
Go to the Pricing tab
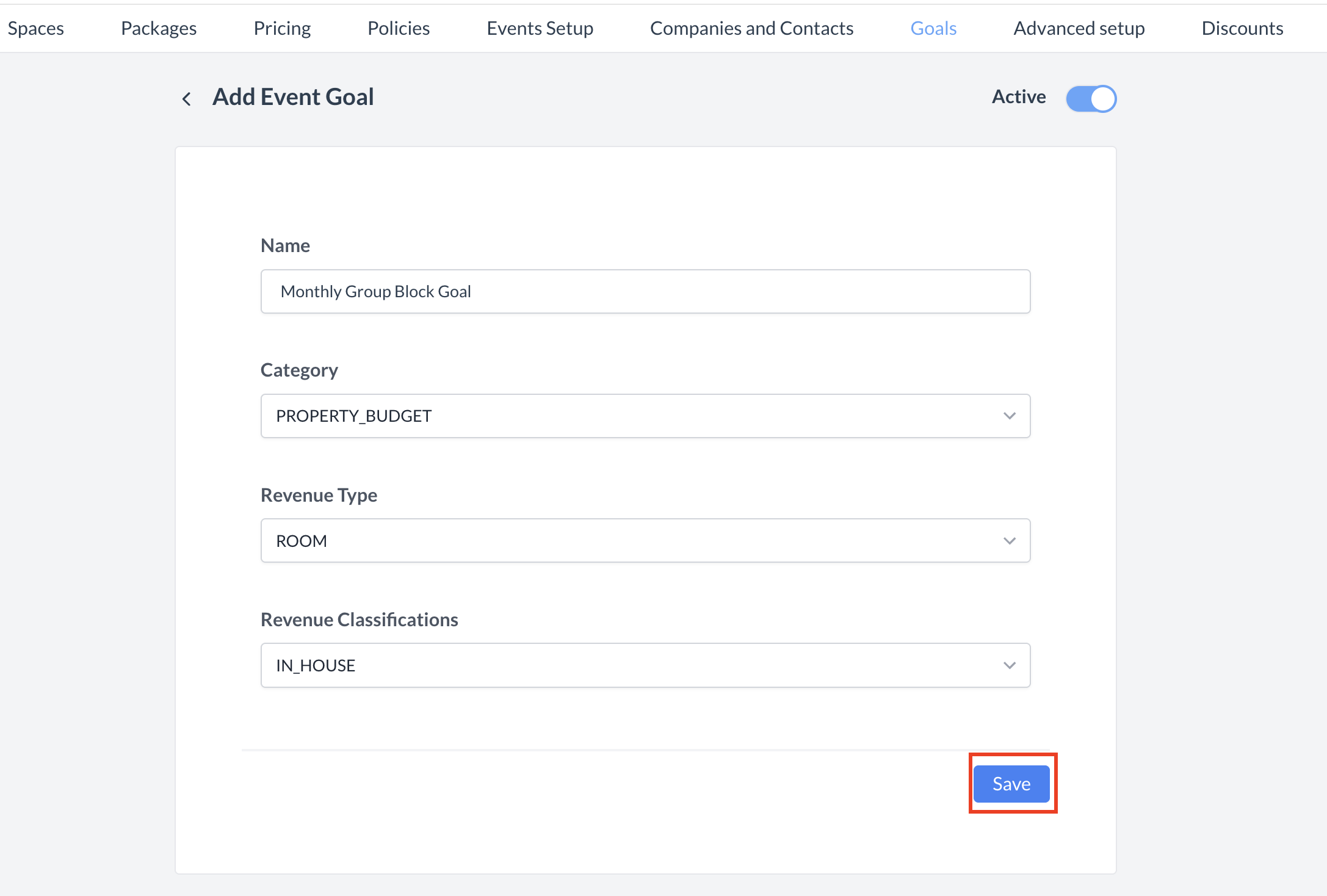282,28
